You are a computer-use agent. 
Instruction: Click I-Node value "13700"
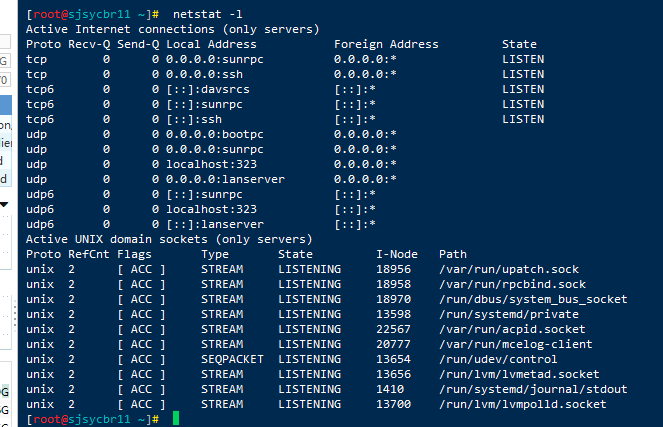point(393,405)
